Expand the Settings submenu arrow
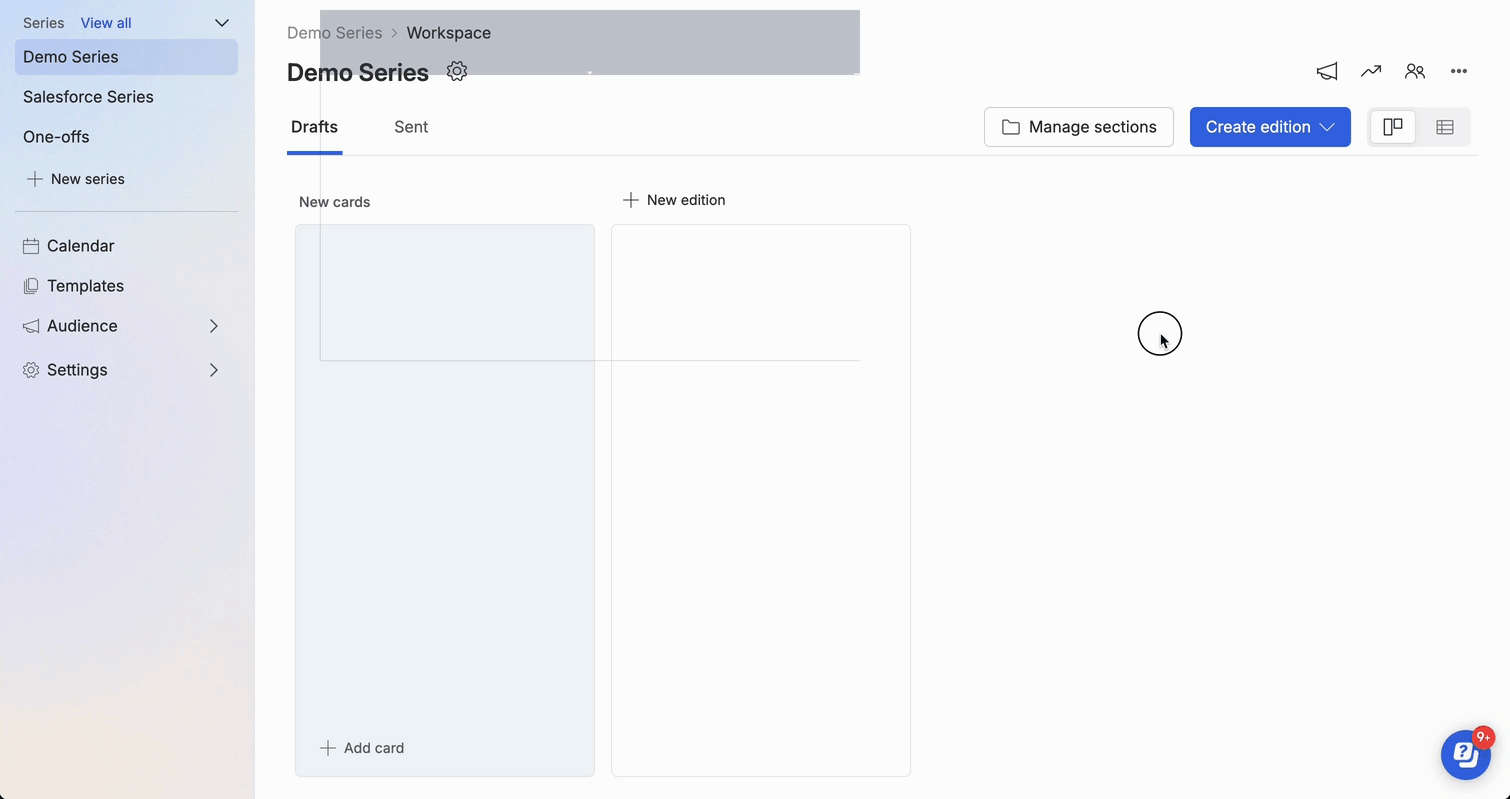Image resolution: width=1510 pixels, height=799 pixels. (214, 370)
